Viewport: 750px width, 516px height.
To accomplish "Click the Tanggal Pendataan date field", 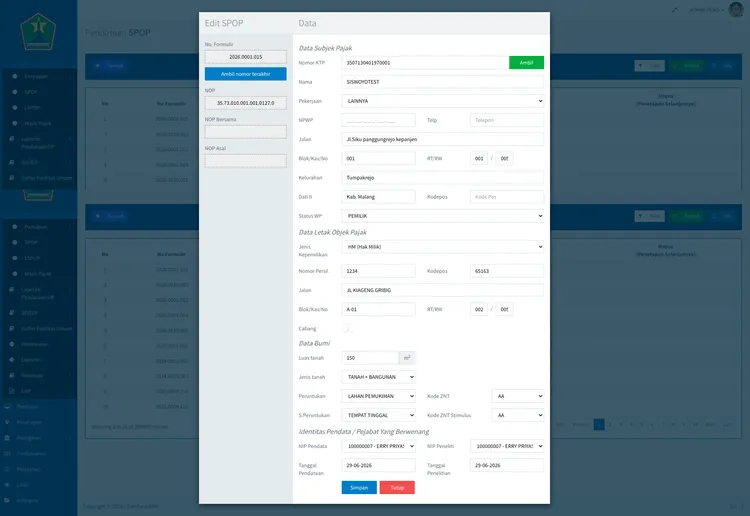I will (378, 465).
